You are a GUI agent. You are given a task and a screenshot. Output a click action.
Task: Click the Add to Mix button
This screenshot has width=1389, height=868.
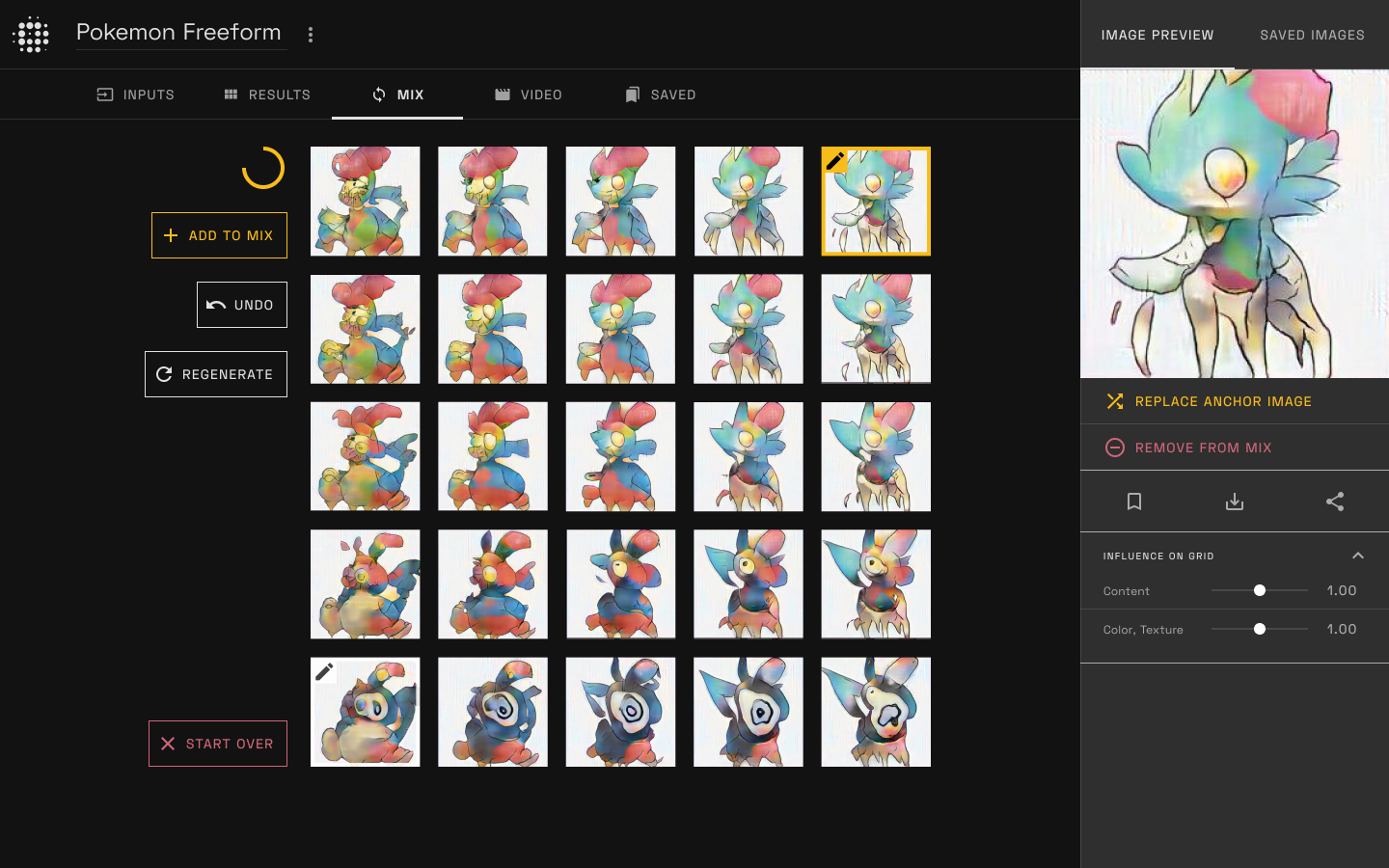[219, 235]
